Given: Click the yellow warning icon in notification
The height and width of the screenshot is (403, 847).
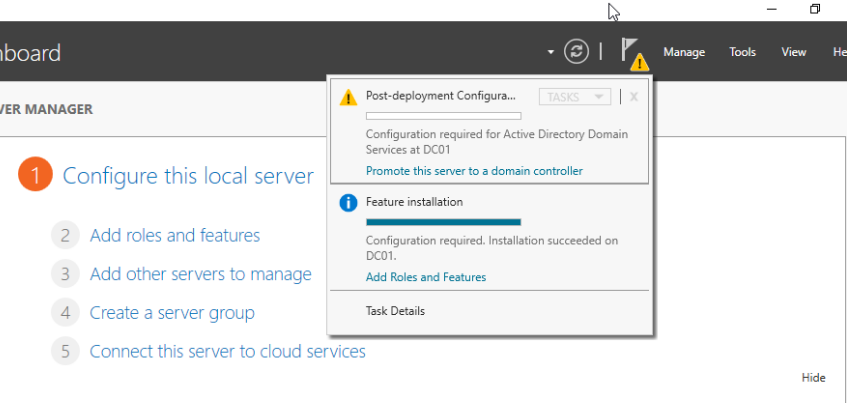Looking at the screenshot, I should click(x=348, y=97).
